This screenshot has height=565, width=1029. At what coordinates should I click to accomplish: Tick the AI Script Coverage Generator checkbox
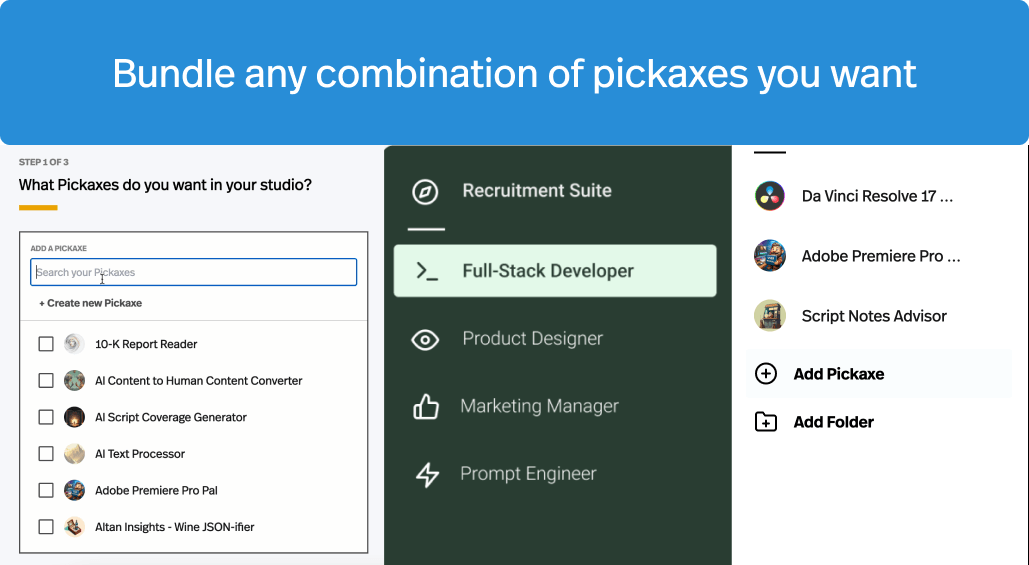click(x=46, y=417)
